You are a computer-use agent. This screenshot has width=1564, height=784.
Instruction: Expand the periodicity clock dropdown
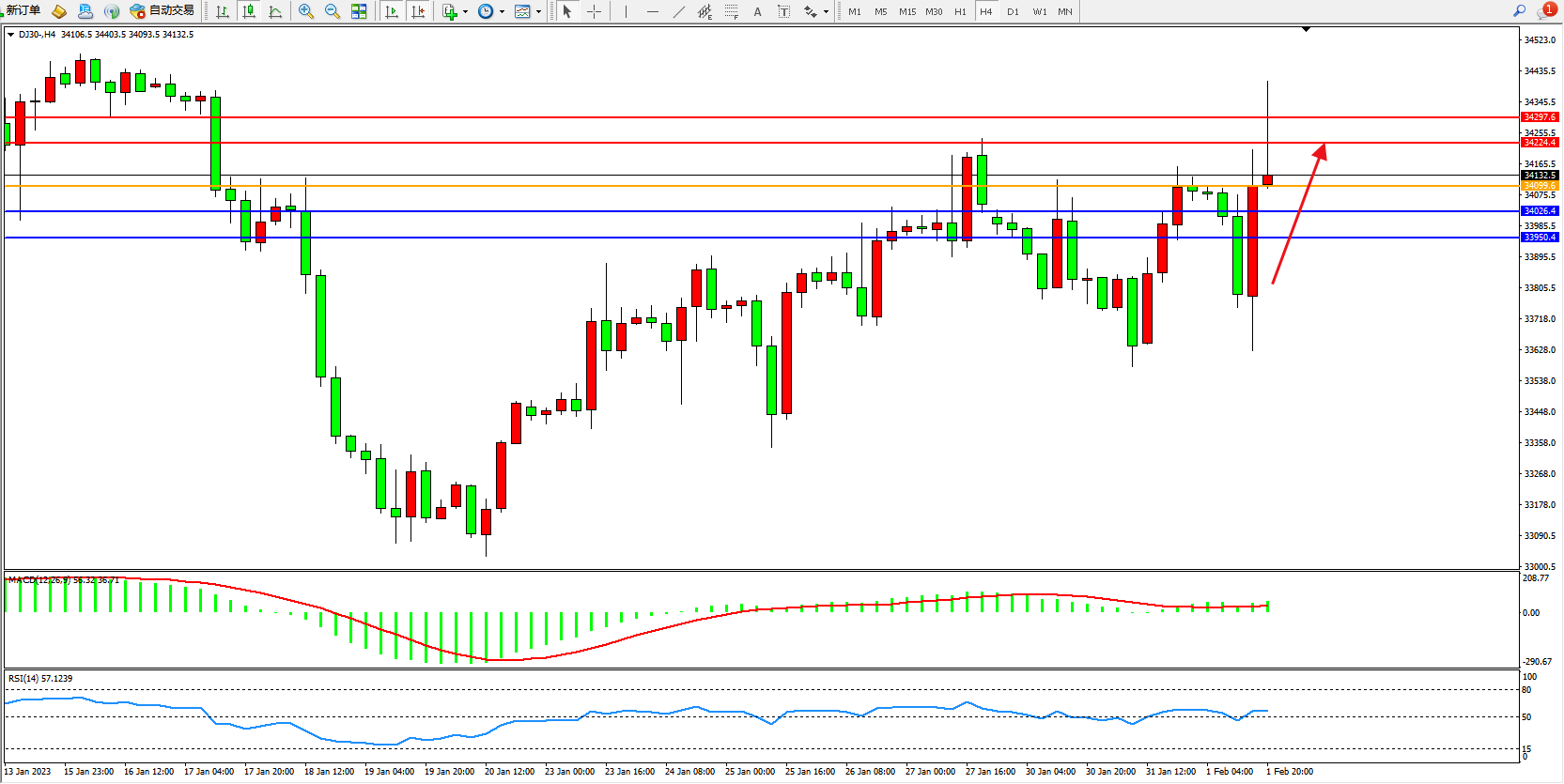point(502,12)
